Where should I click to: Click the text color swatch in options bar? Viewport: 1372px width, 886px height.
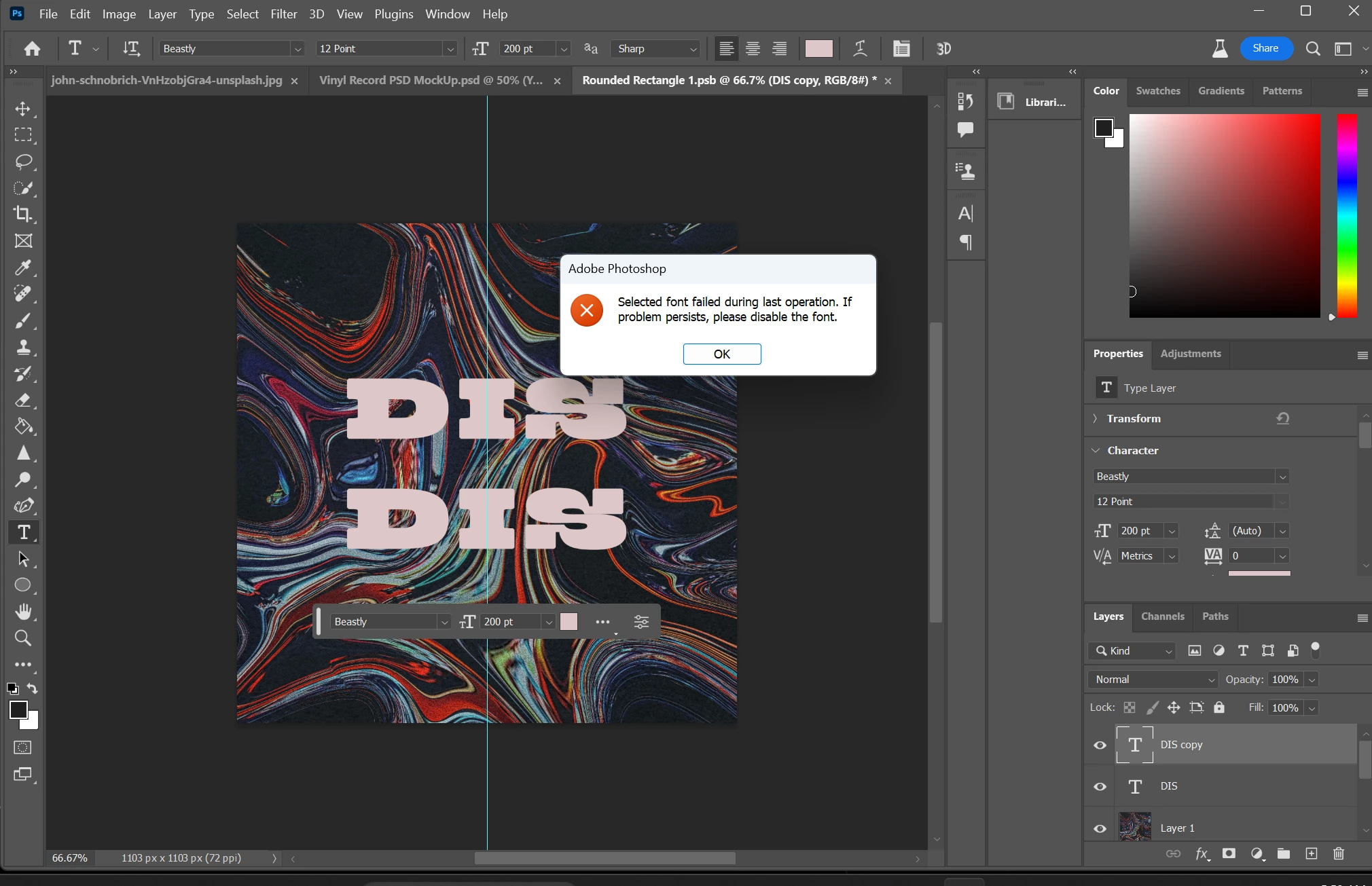point(818,48)
